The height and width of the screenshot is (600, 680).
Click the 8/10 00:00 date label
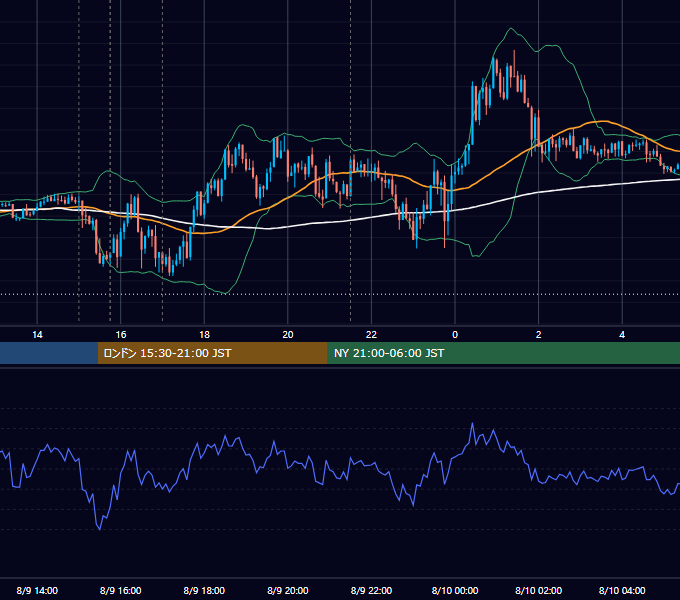455,590
